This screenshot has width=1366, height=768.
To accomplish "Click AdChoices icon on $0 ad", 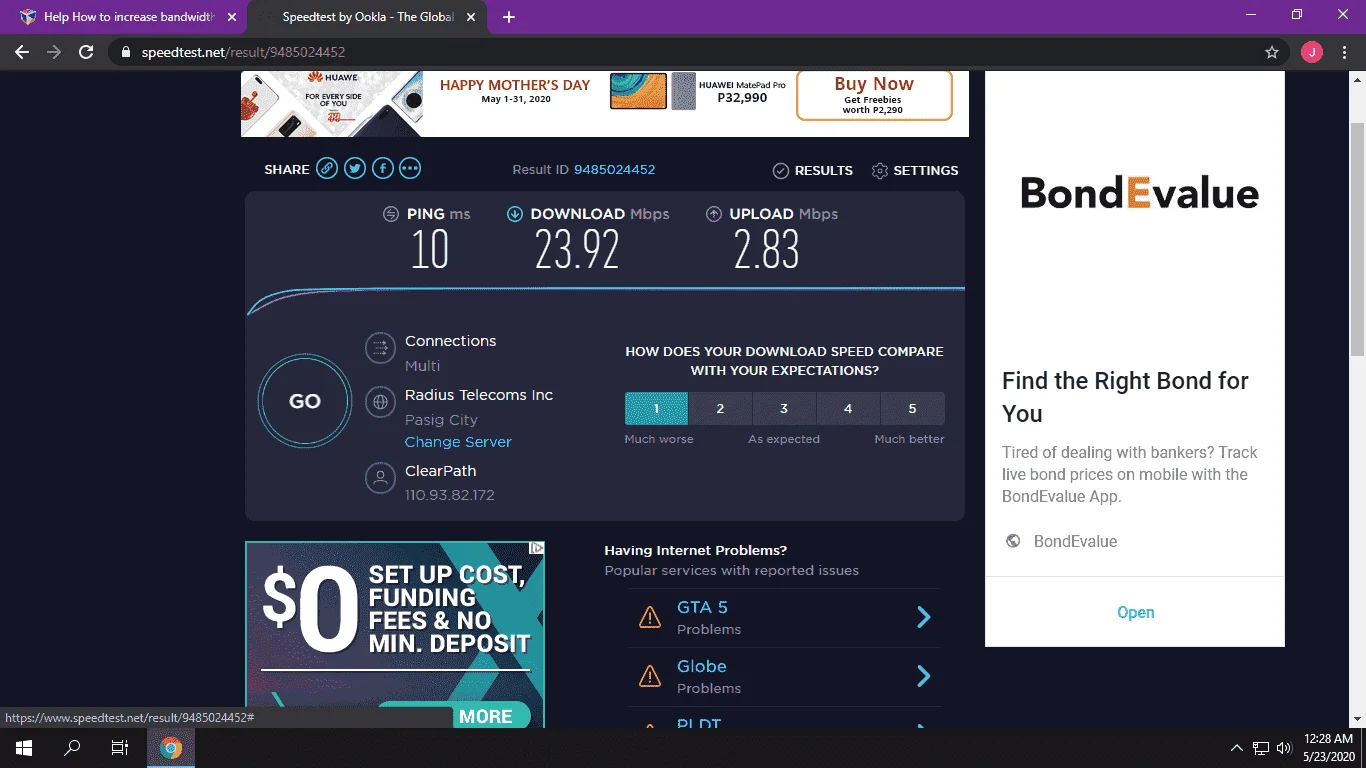I will tap(537, 548).
